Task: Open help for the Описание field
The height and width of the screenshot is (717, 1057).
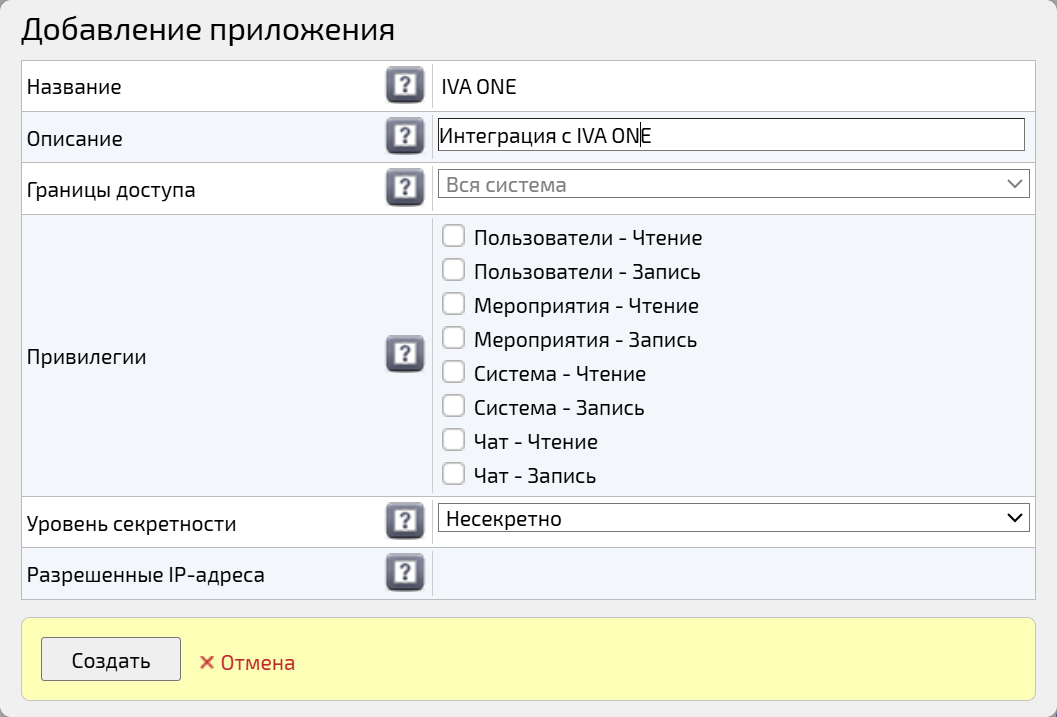Action: (404, 136)
